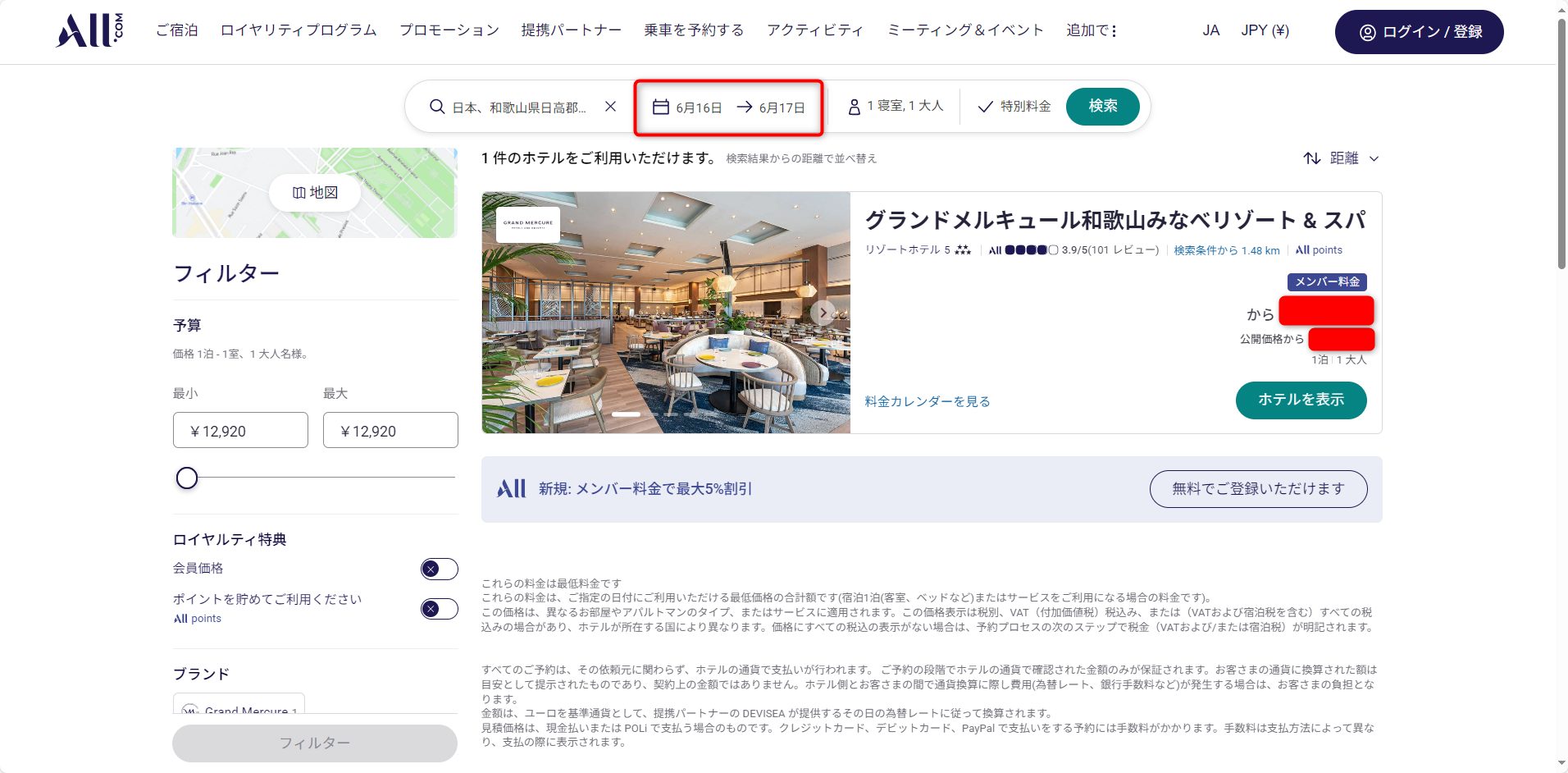Screen dimensions: 1568x773
Task: Click the ログイン / 登録 button
Action: [1419, 32]
